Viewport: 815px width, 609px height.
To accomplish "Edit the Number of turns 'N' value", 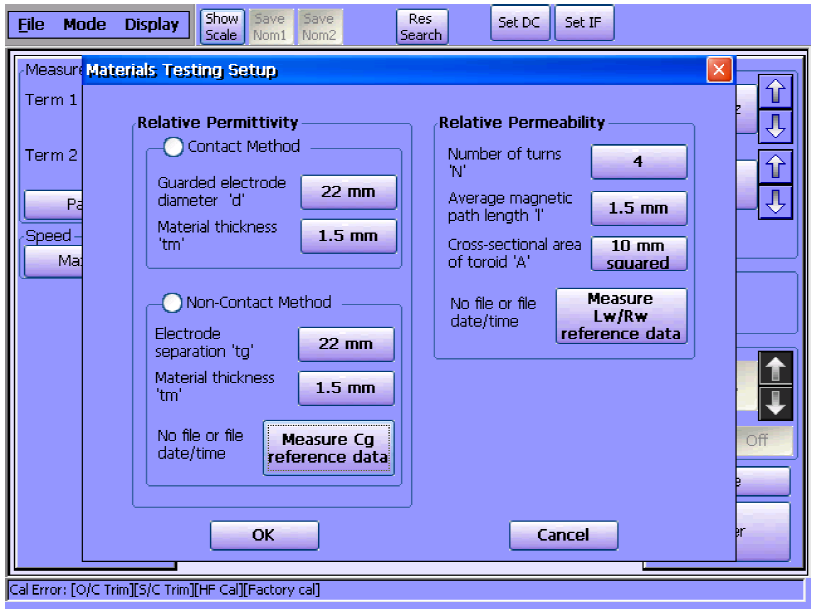I will click(x=638, y=162).
